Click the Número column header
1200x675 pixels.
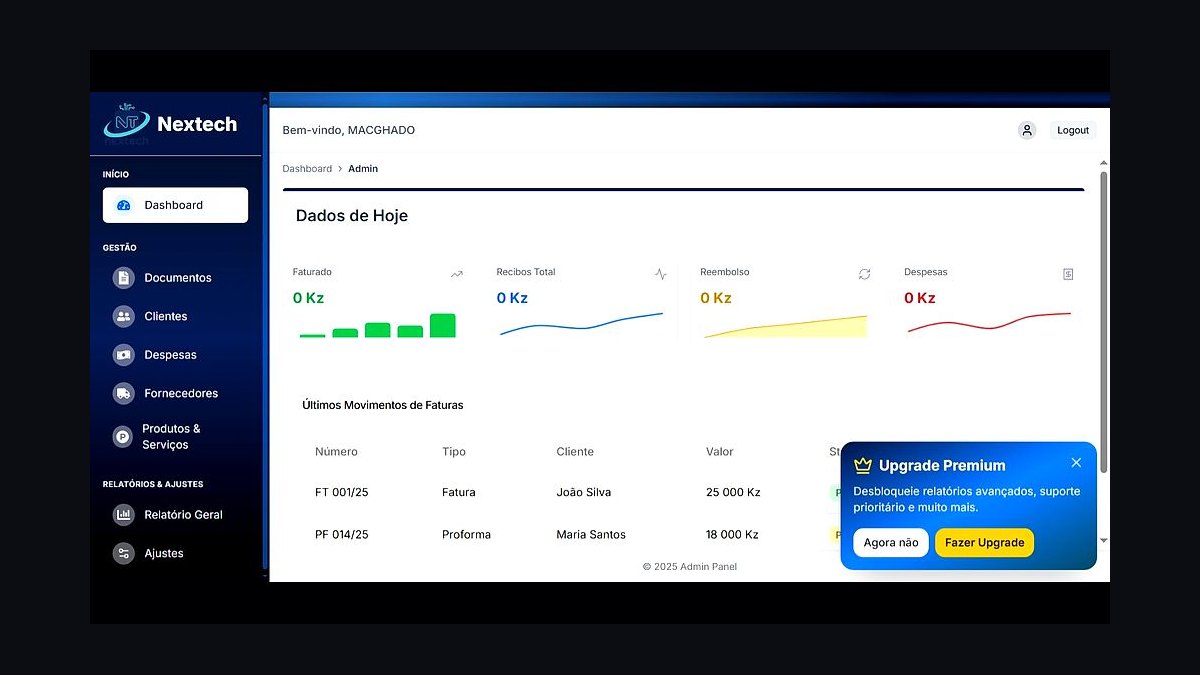[x=336, y=452]
